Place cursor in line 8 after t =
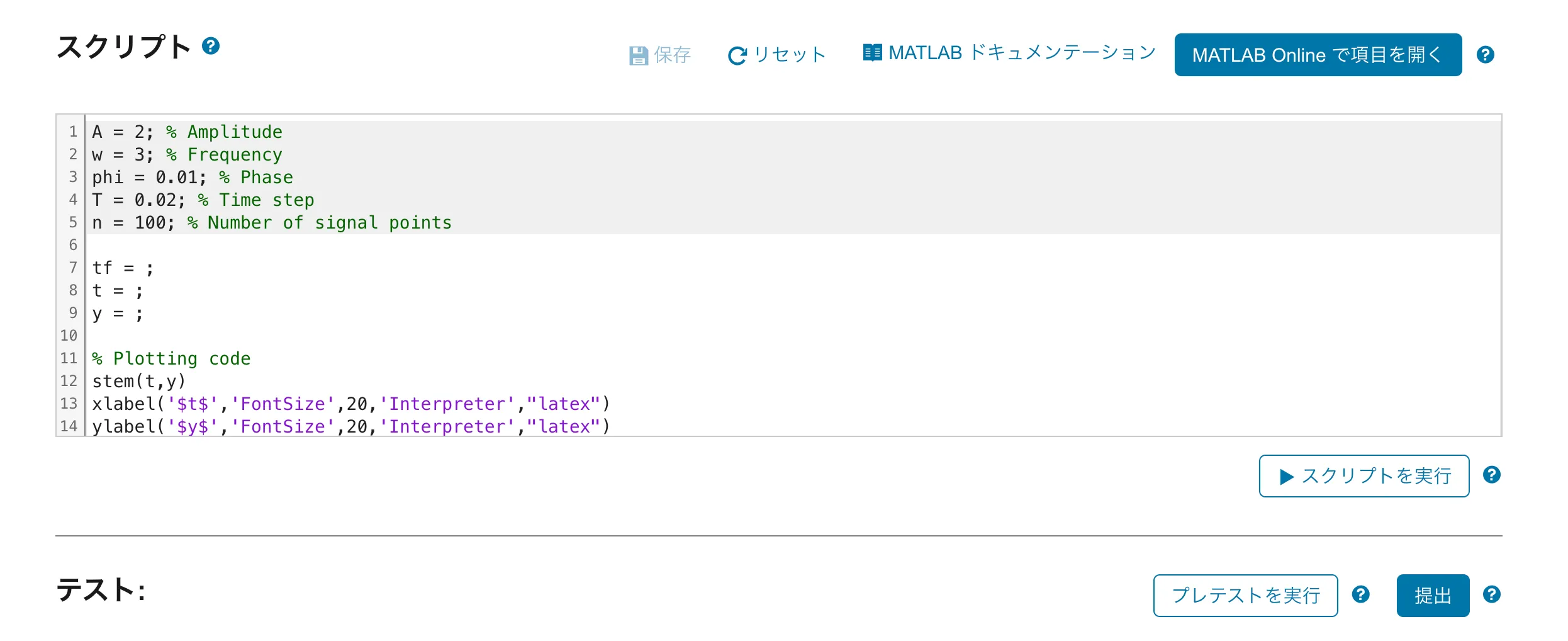The image size is (1568, 641). [130, 291]
